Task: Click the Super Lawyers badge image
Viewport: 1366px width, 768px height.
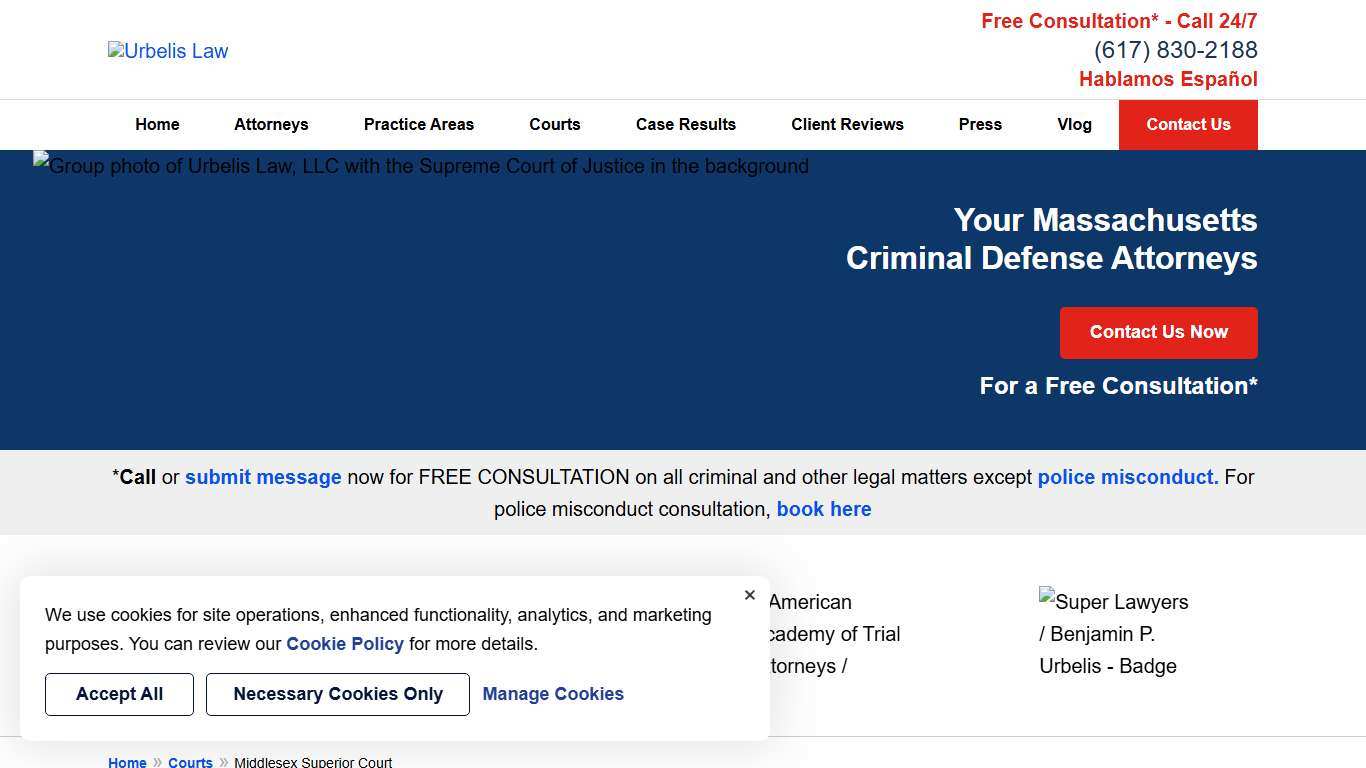Action: (x=1113, y=633)
